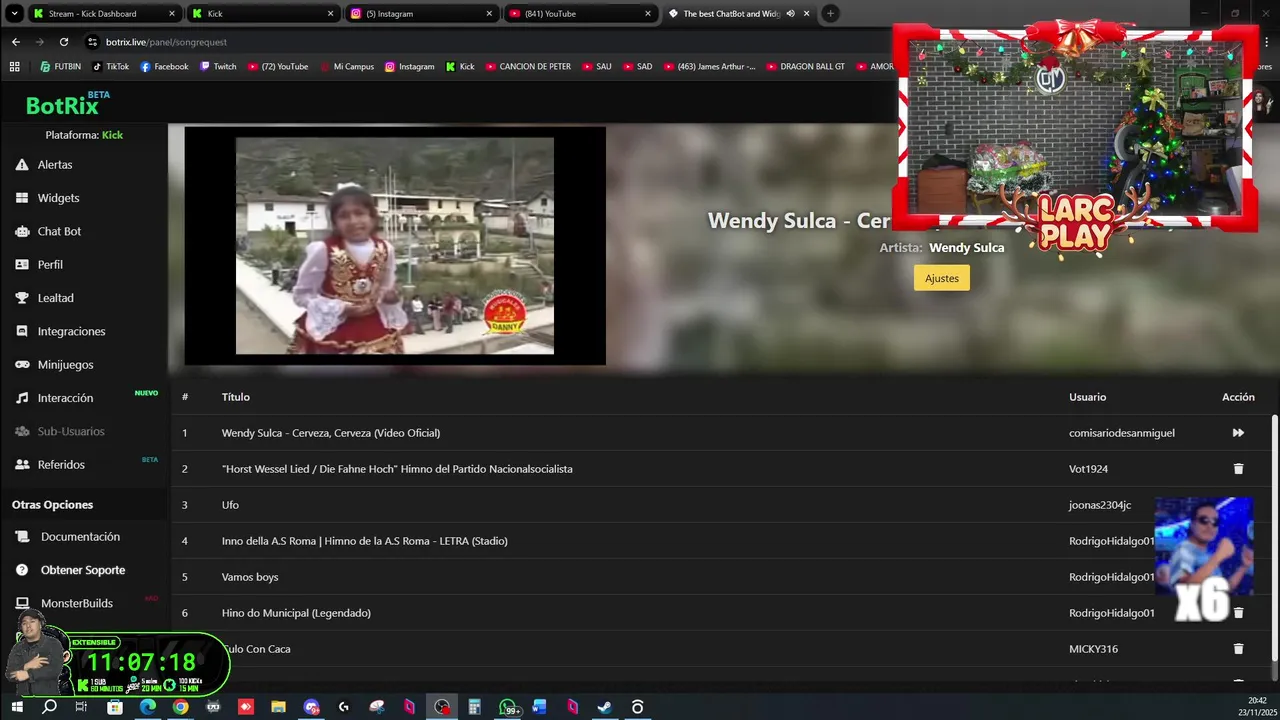Go back in the browser
The image size is (1280, 720).
point(15,42)
